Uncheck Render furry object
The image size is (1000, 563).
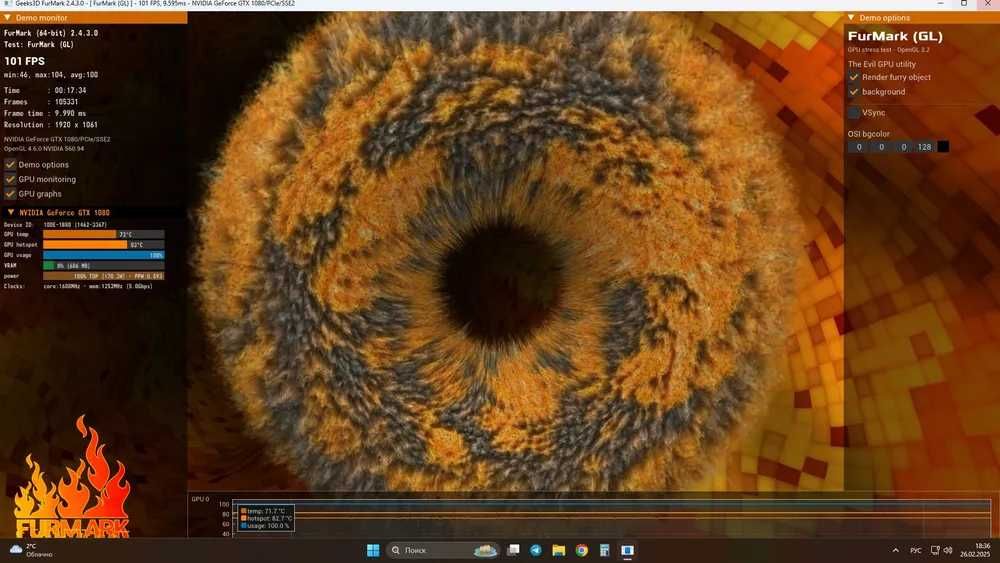[854, 77]
